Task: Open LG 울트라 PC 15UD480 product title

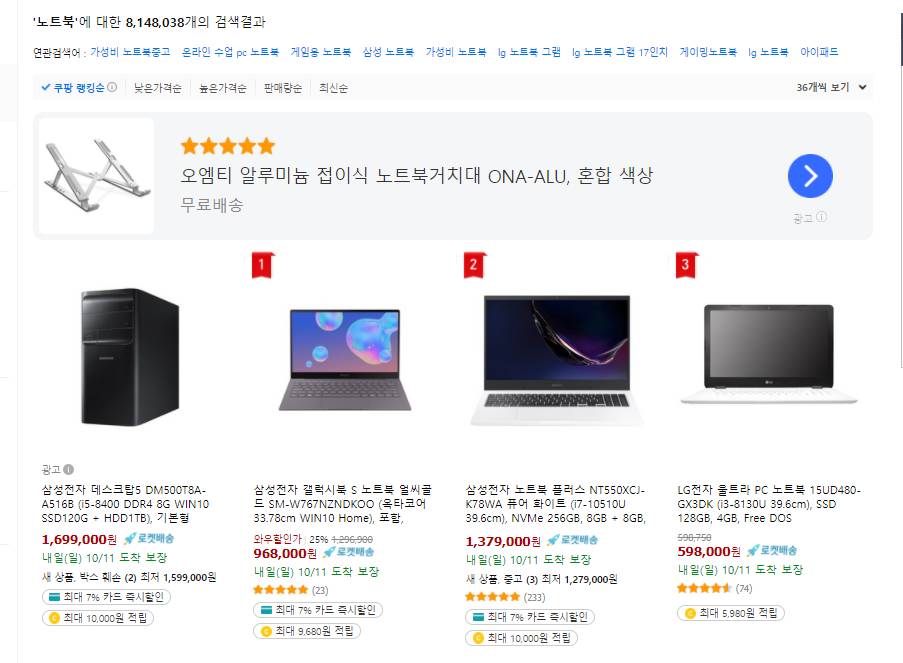Action: tap(769, 504)
